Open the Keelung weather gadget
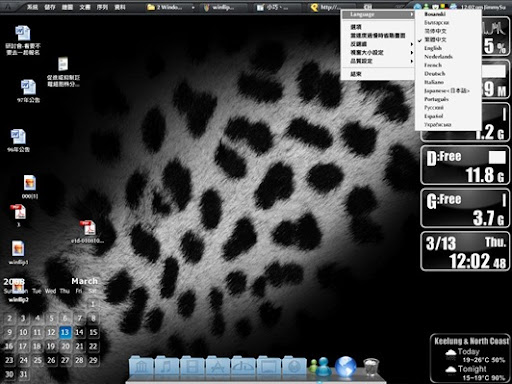The image size is (512, 384). pyautogui.click(x=471, y=358)
